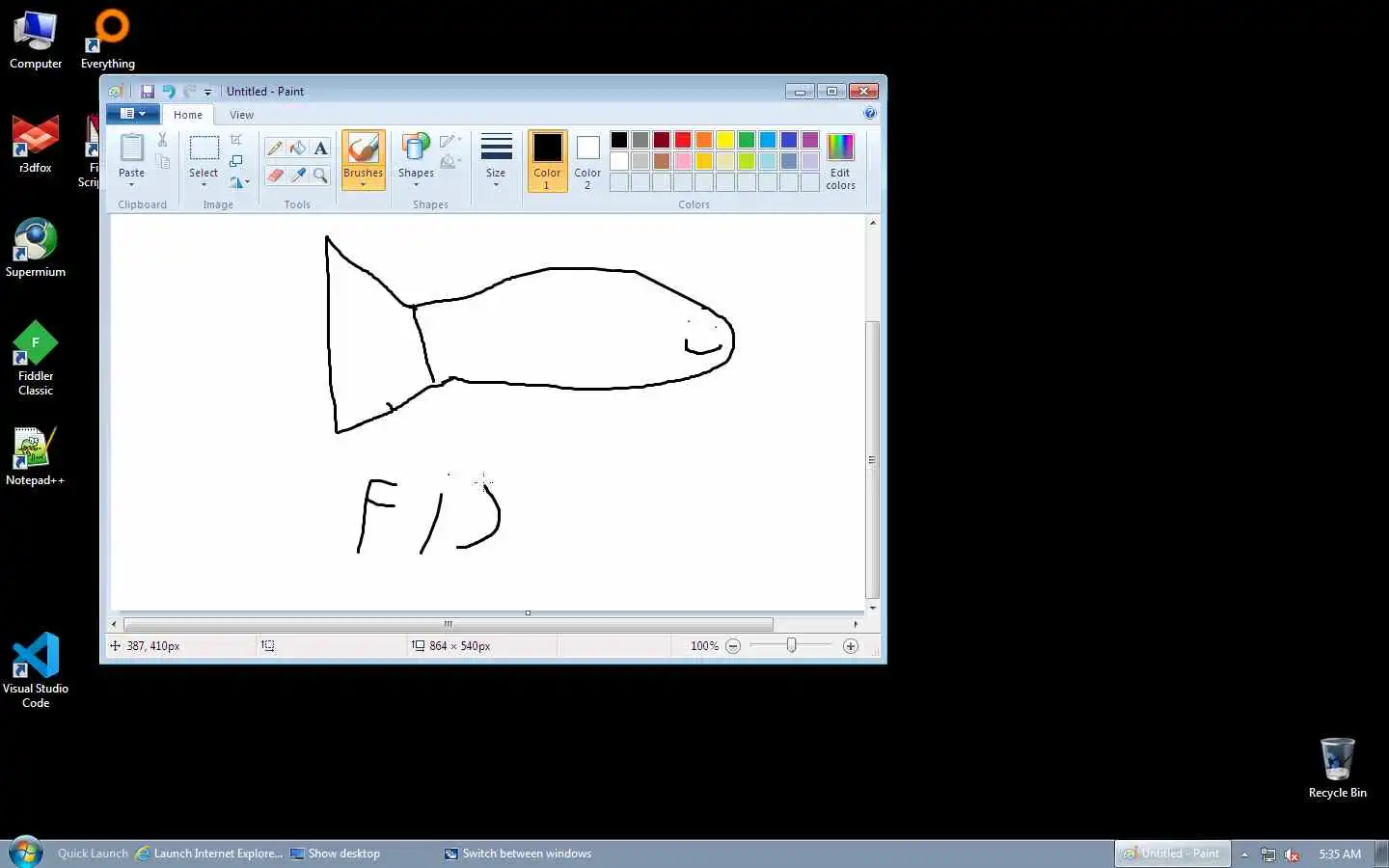The image size is (1389, 868).
Task: Pick the red color swatch
Action: (x=683, y=140)
